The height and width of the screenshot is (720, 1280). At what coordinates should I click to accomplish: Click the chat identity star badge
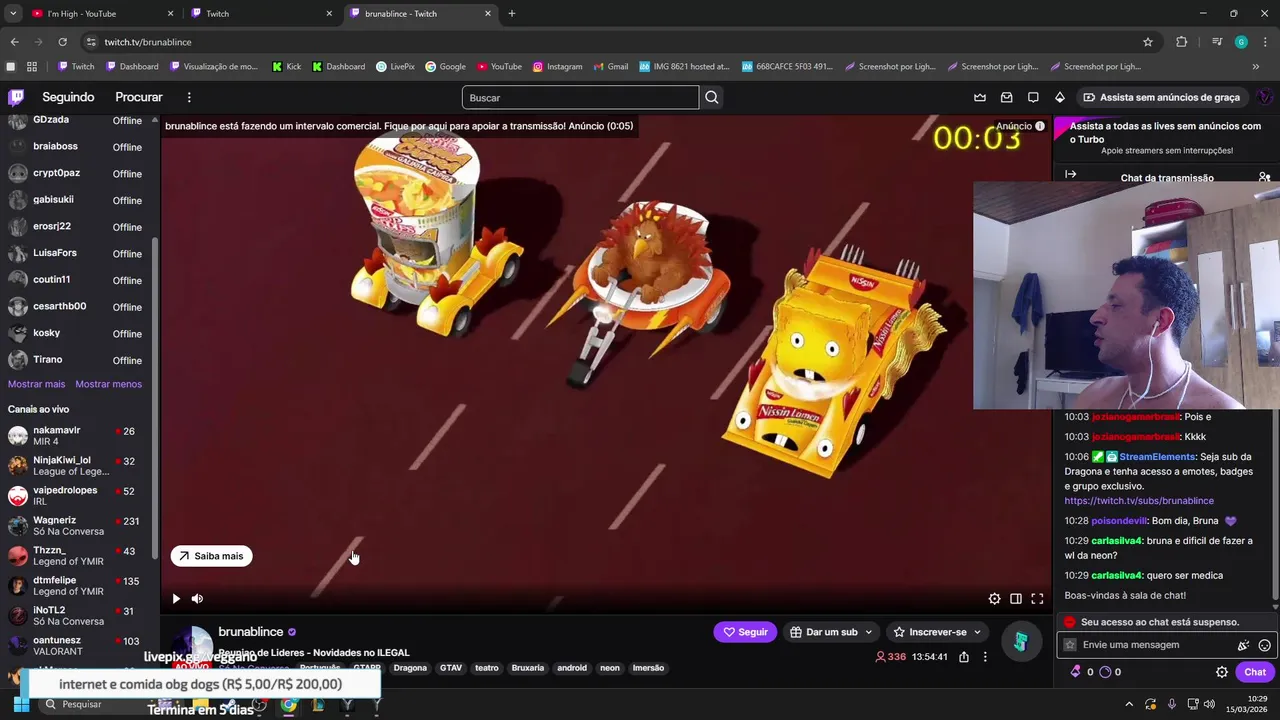(1070, 645)
